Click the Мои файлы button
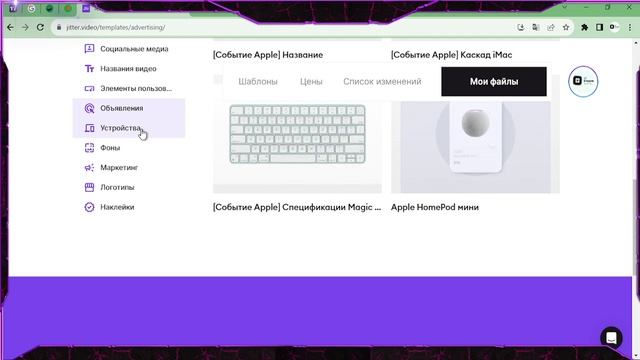Image resolution: width=640 pixels, height=360 pixels. 494,82
